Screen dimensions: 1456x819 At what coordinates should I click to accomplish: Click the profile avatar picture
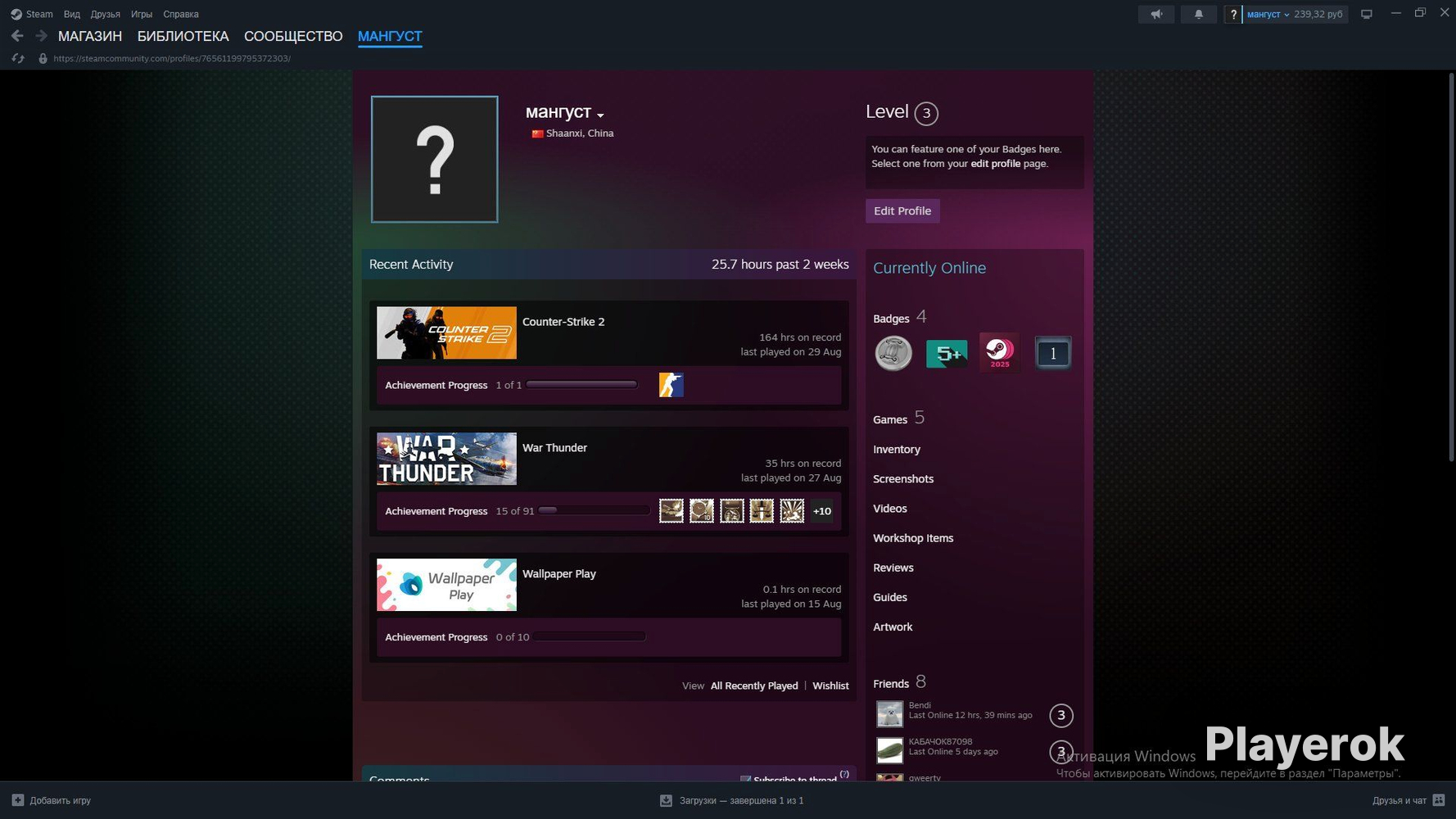point(434,159)
